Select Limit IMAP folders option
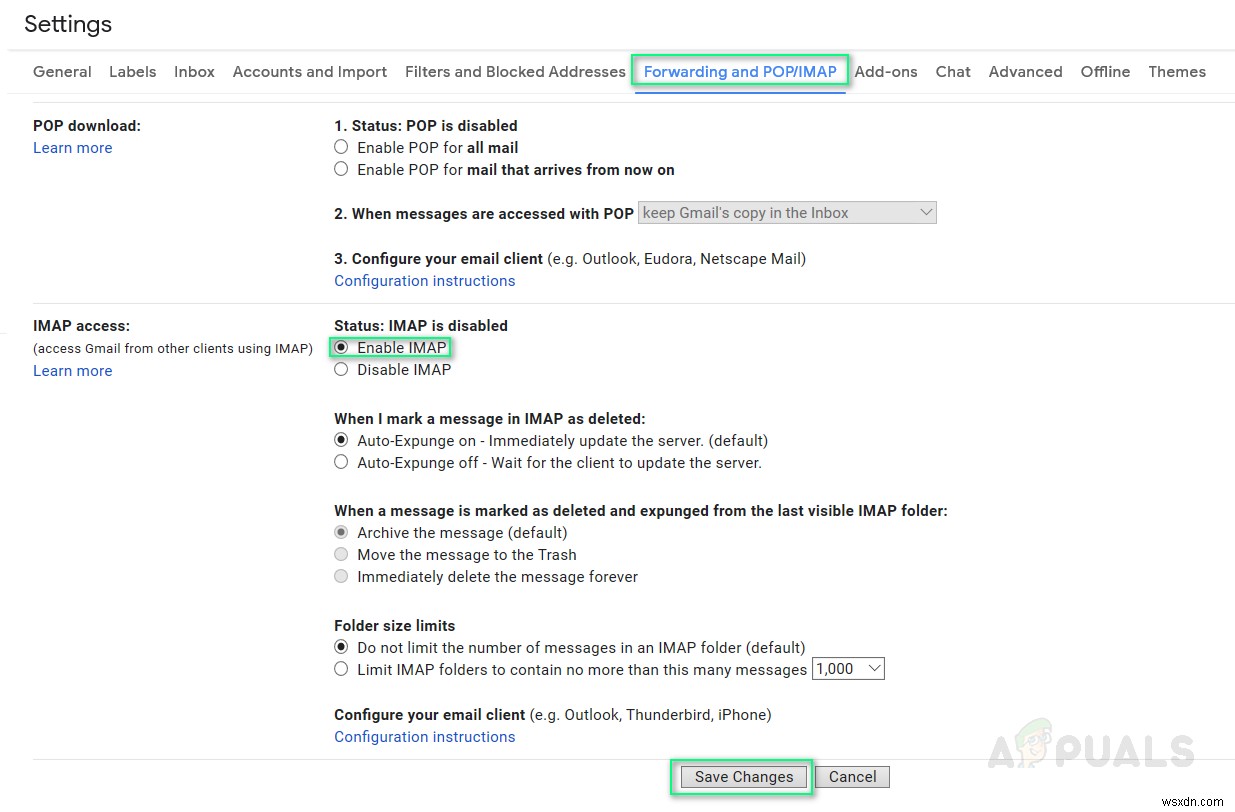Screen dimensions: 1235x812 point(341,669)
